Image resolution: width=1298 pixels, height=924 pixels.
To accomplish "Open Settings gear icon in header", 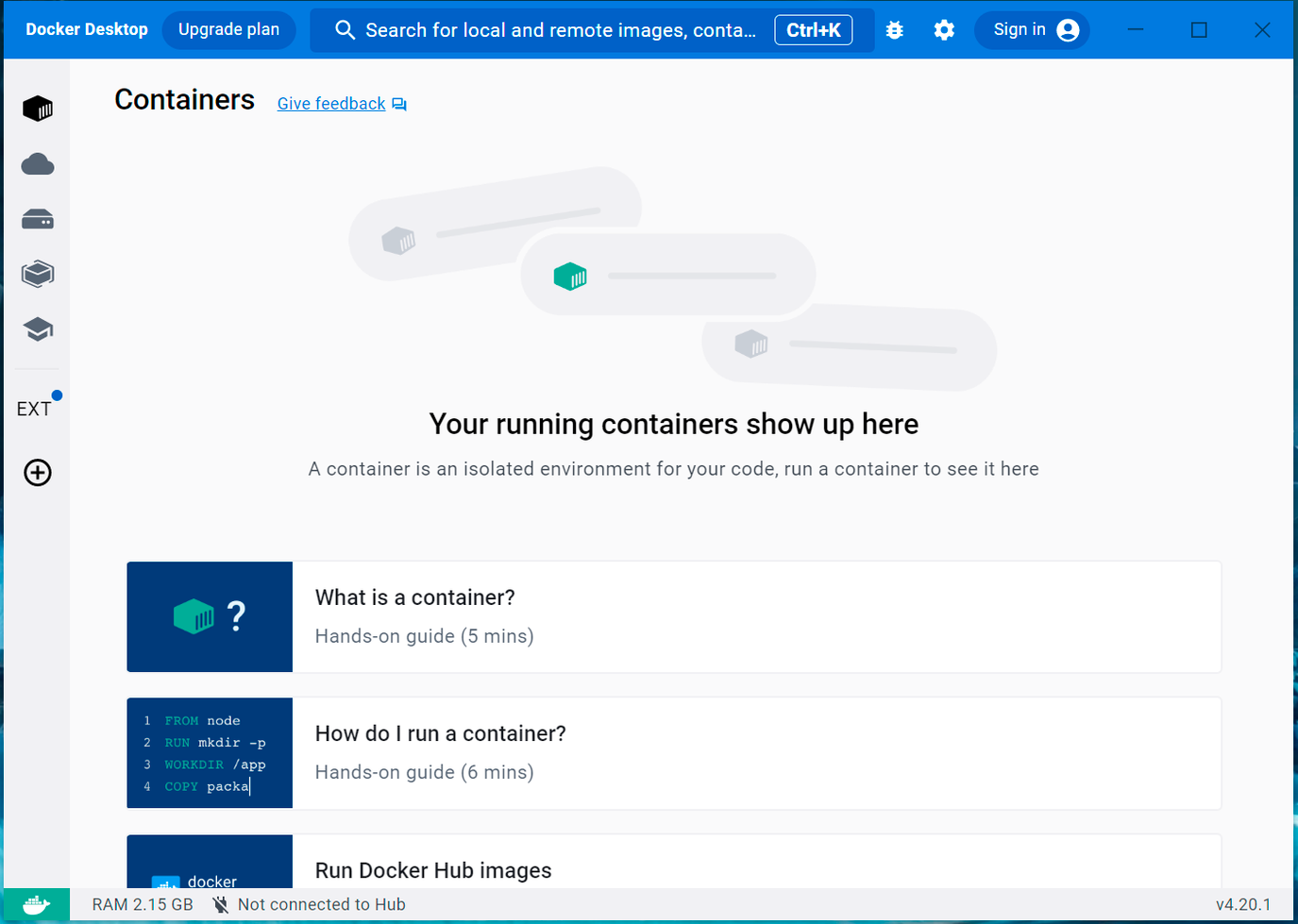I will (944, 30).
